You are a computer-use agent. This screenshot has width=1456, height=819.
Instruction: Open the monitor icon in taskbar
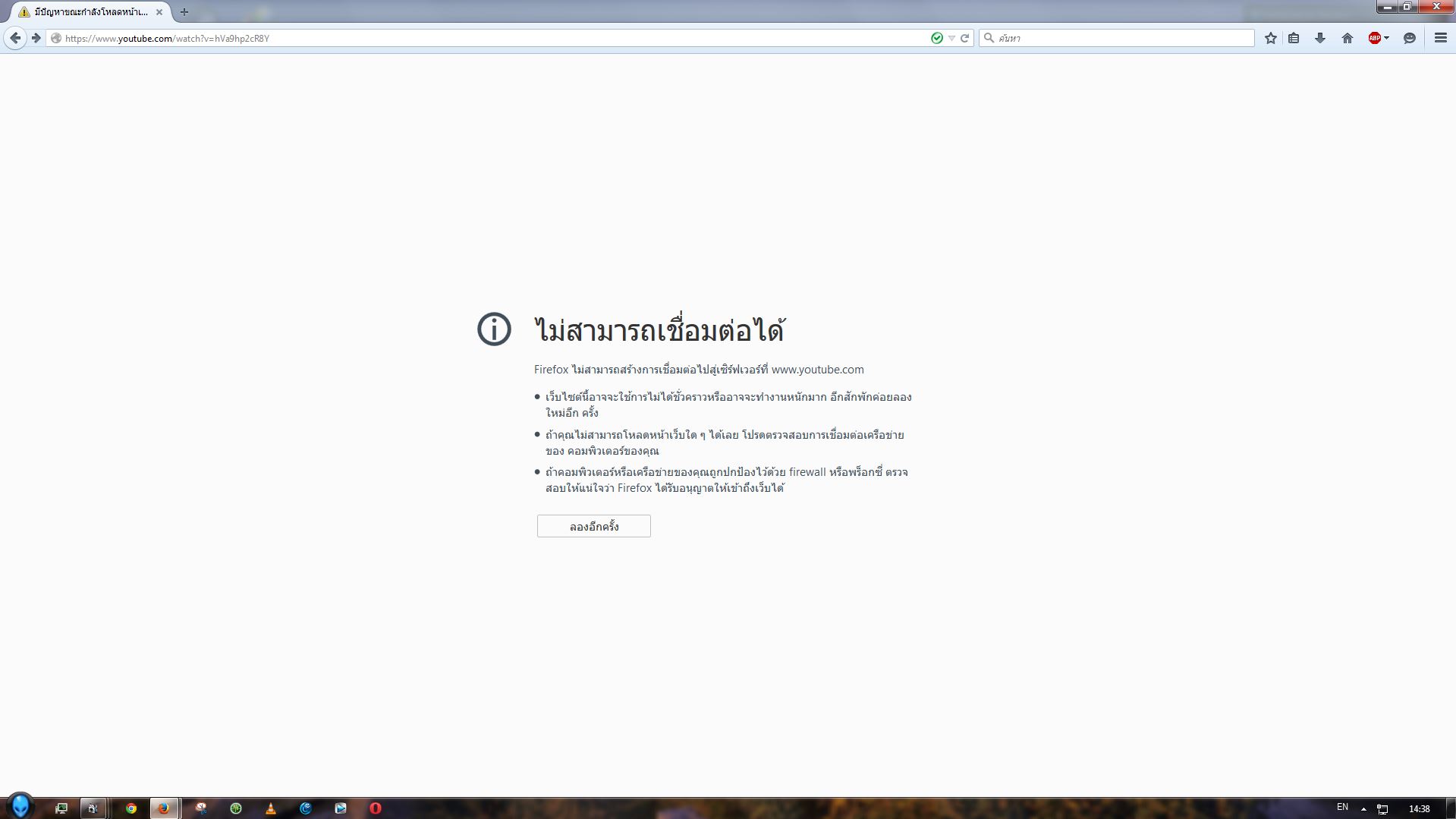click(x=61, y=808)
